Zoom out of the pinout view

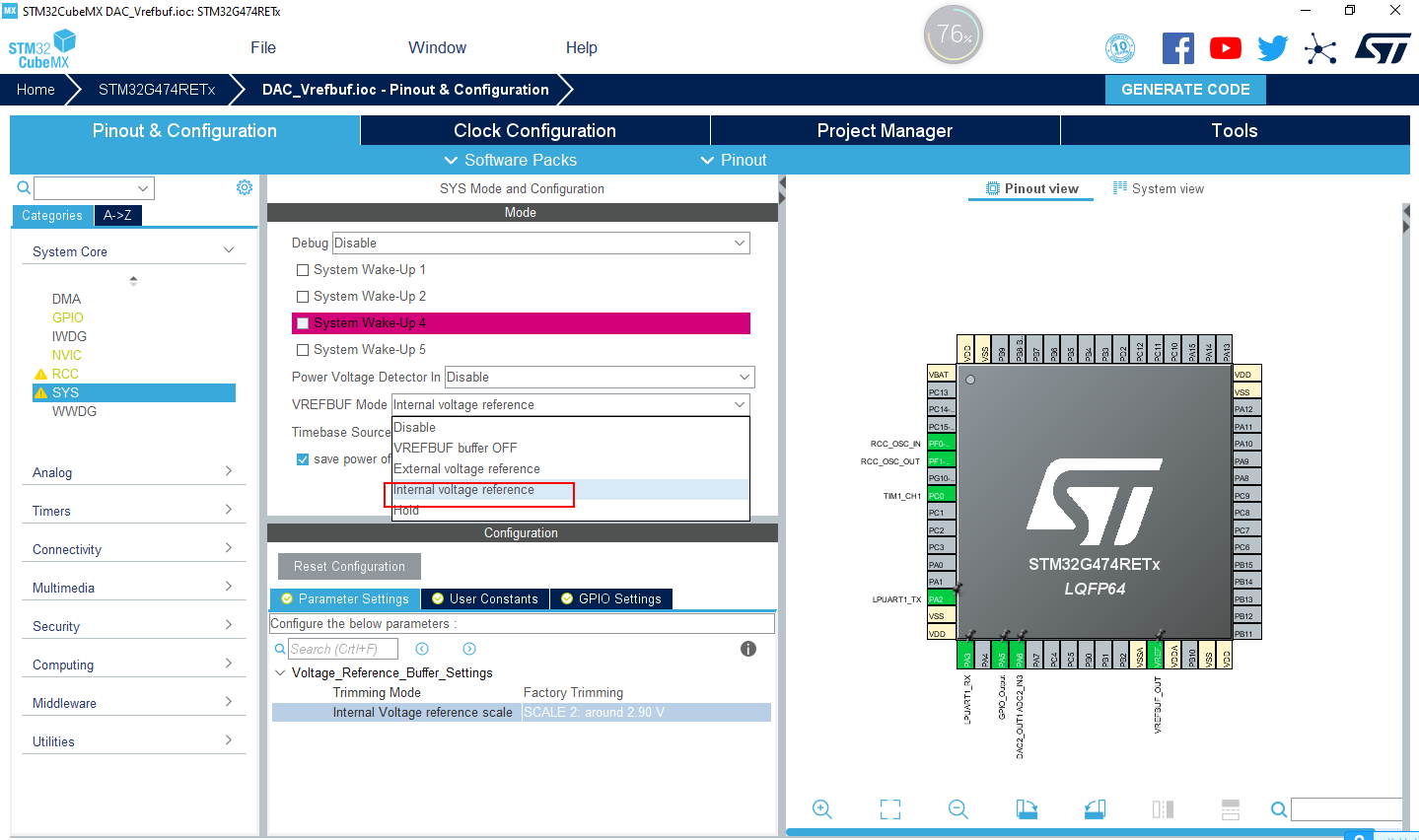[x=958, y=808]
